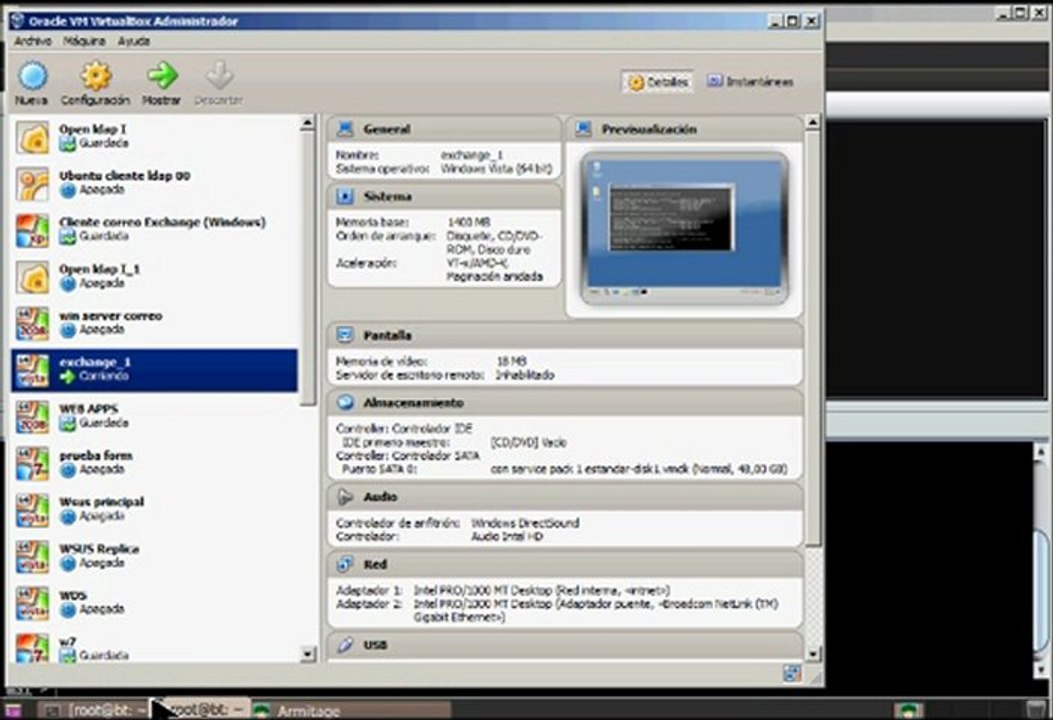
Task: Click the Pantalla section icon
Action: pyautogui.click(x=345, y=334)
